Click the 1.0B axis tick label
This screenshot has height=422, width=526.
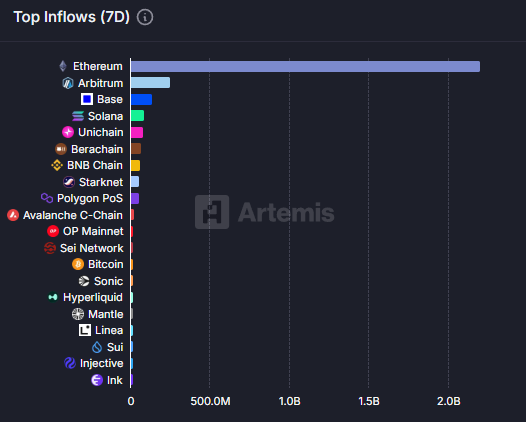click(x=290, y=401)
